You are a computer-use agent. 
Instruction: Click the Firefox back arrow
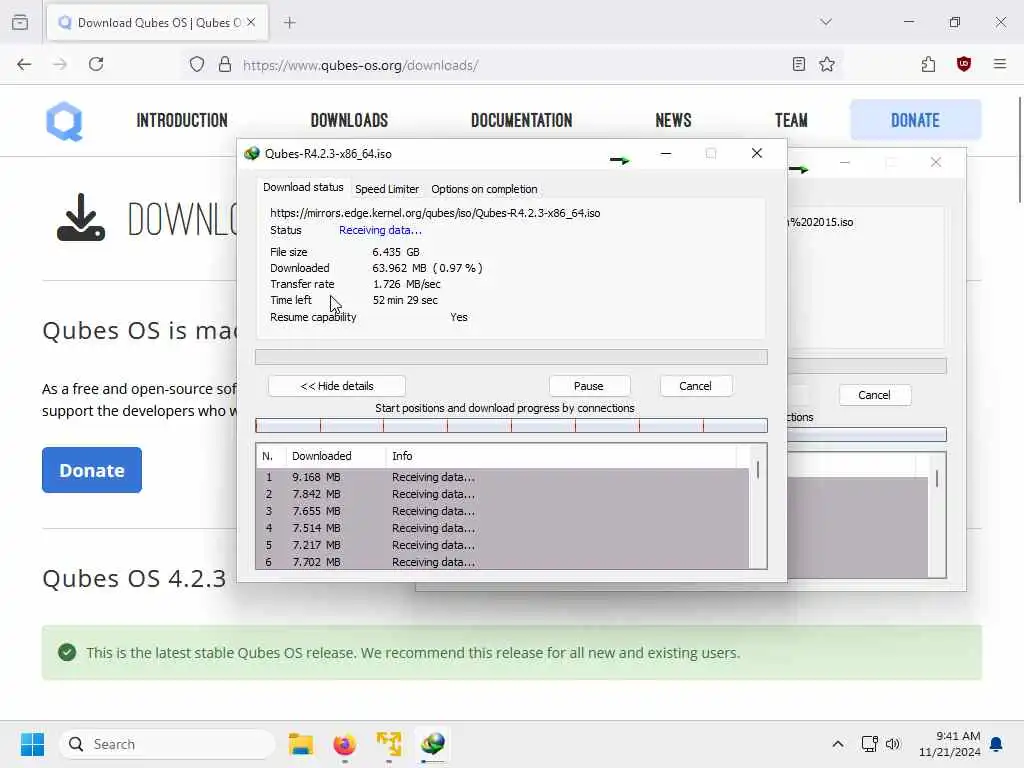[24, 64]
